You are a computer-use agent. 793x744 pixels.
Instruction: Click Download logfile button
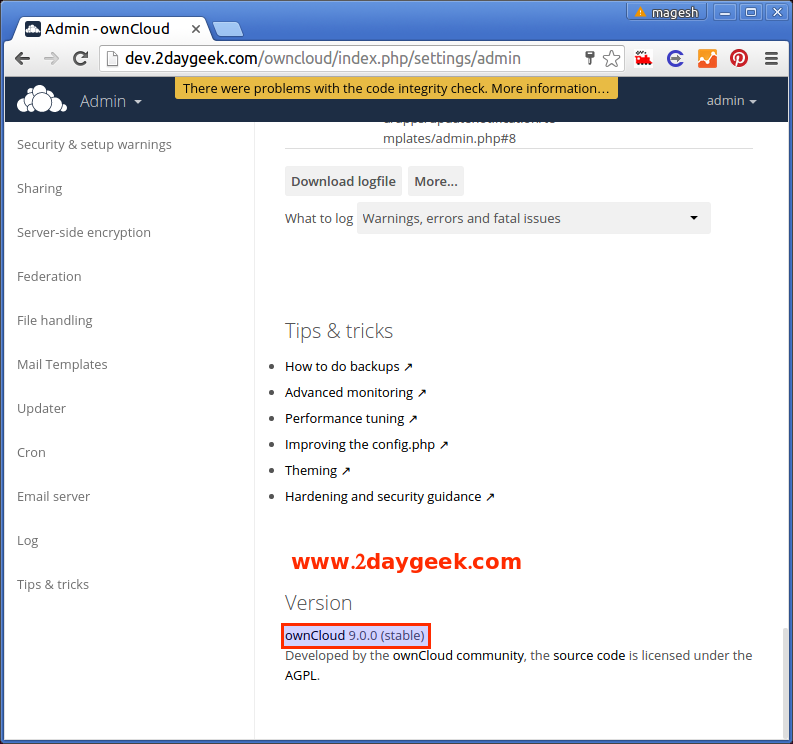coord(343,181)
